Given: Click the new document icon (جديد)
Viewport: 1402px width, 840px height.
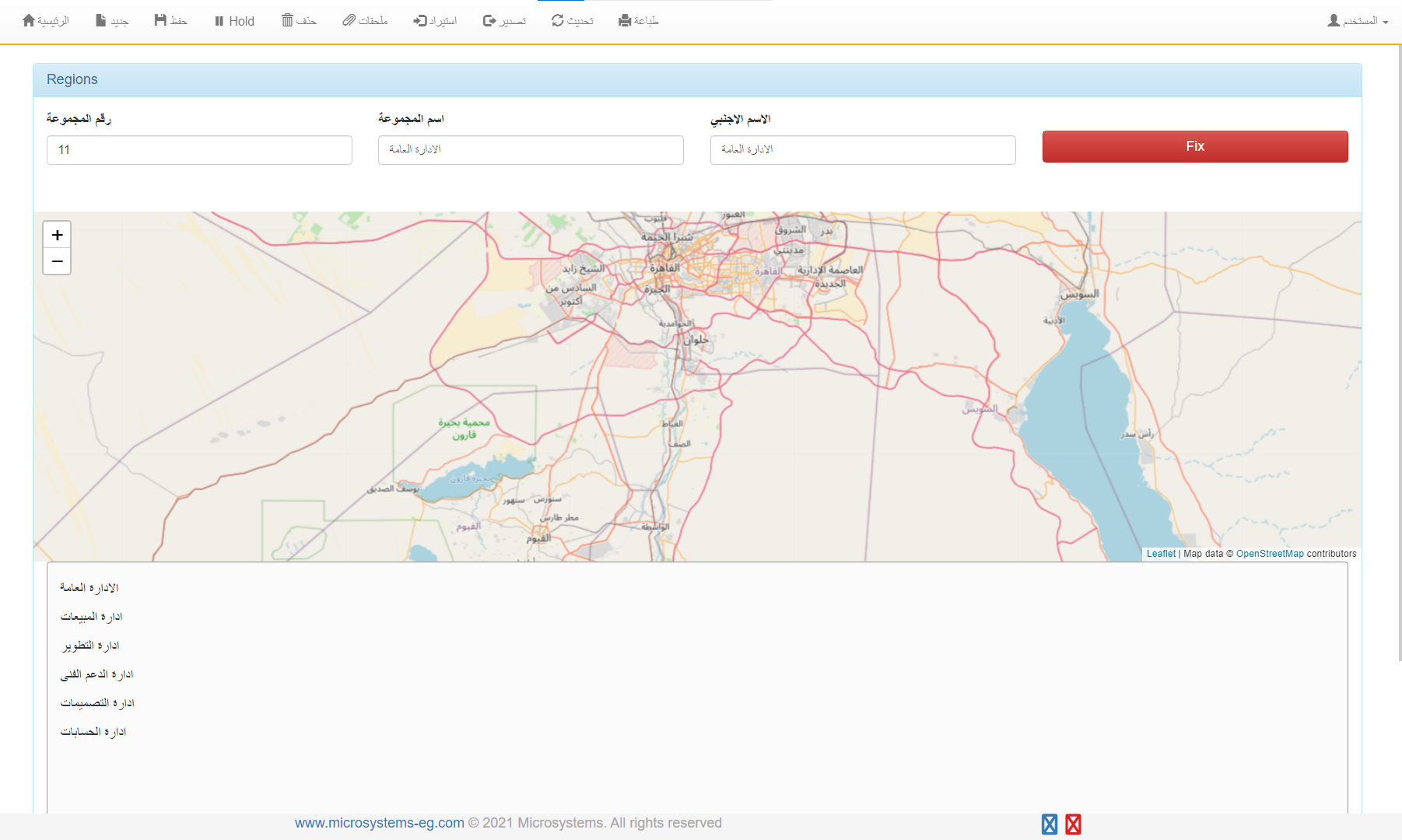Looking at the screenshot, I should 101,20.
